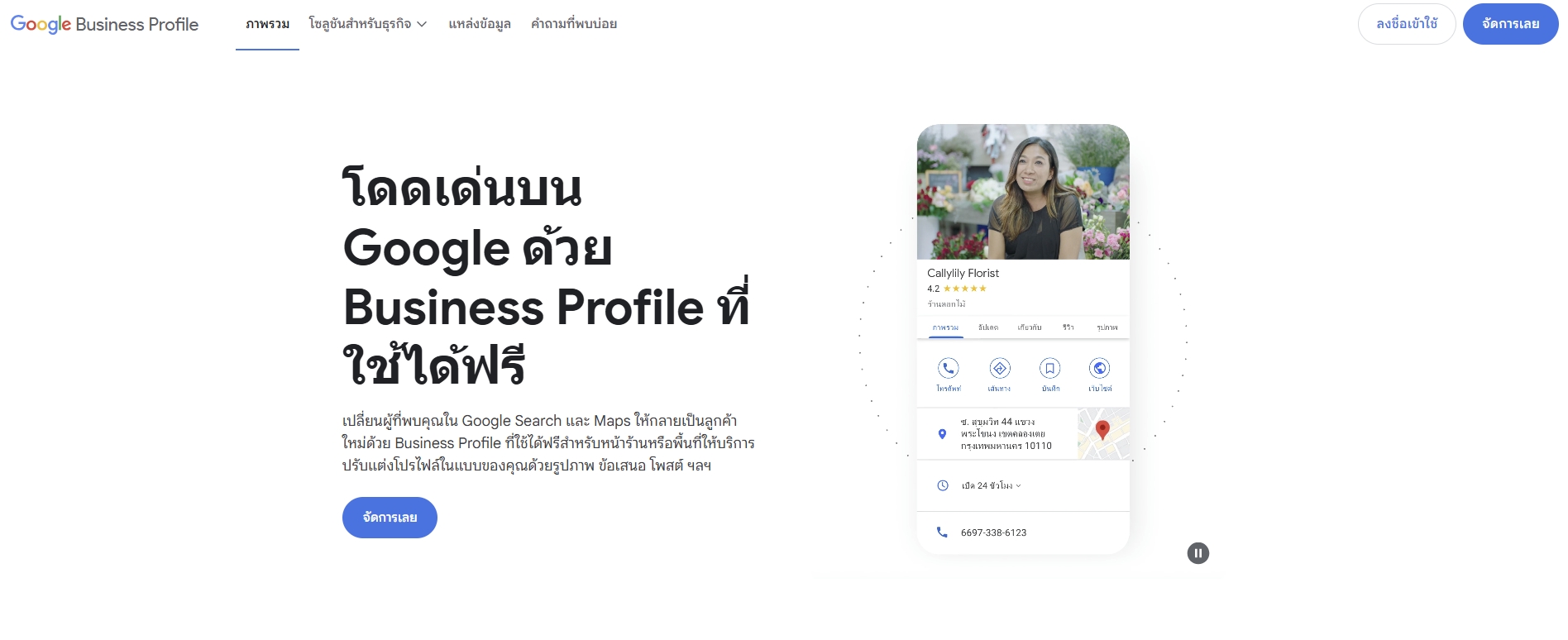The width and height of the screenshot is (1568, 640).
Task: Click the Google Business Profile logo
Action: [x=104, y=24]
